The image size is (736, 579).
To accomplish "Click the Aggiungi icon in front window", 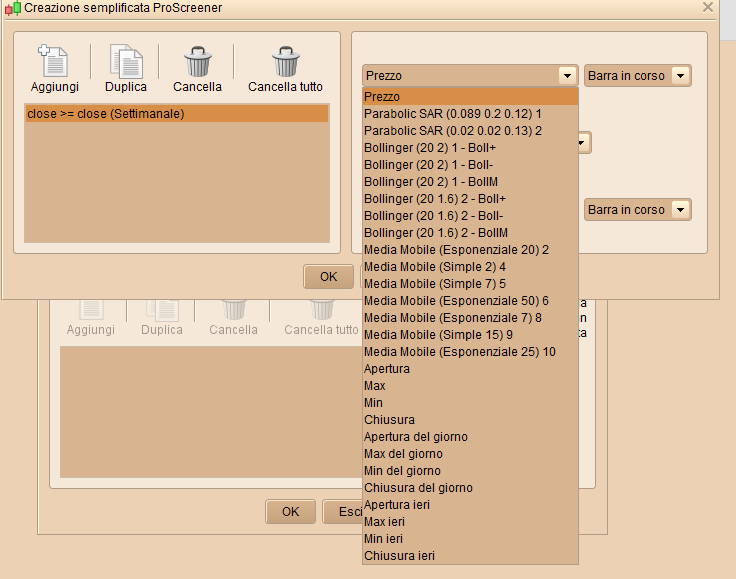I will (54, 61).
